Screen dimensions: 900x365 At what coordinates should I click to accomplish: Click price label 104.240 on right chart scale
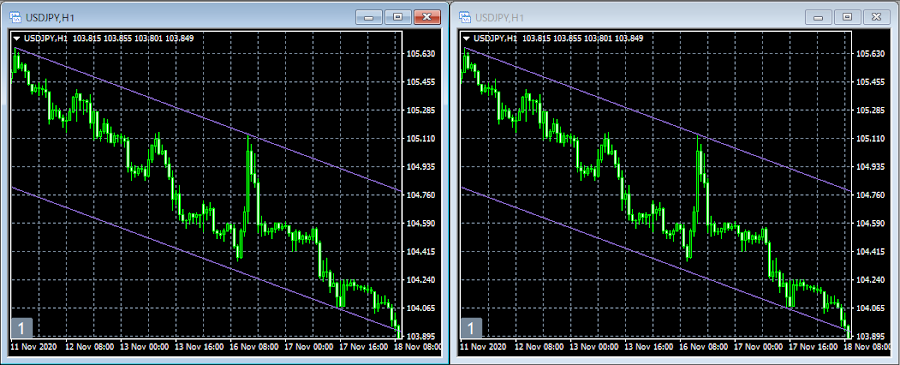click(x=870, y=280)
